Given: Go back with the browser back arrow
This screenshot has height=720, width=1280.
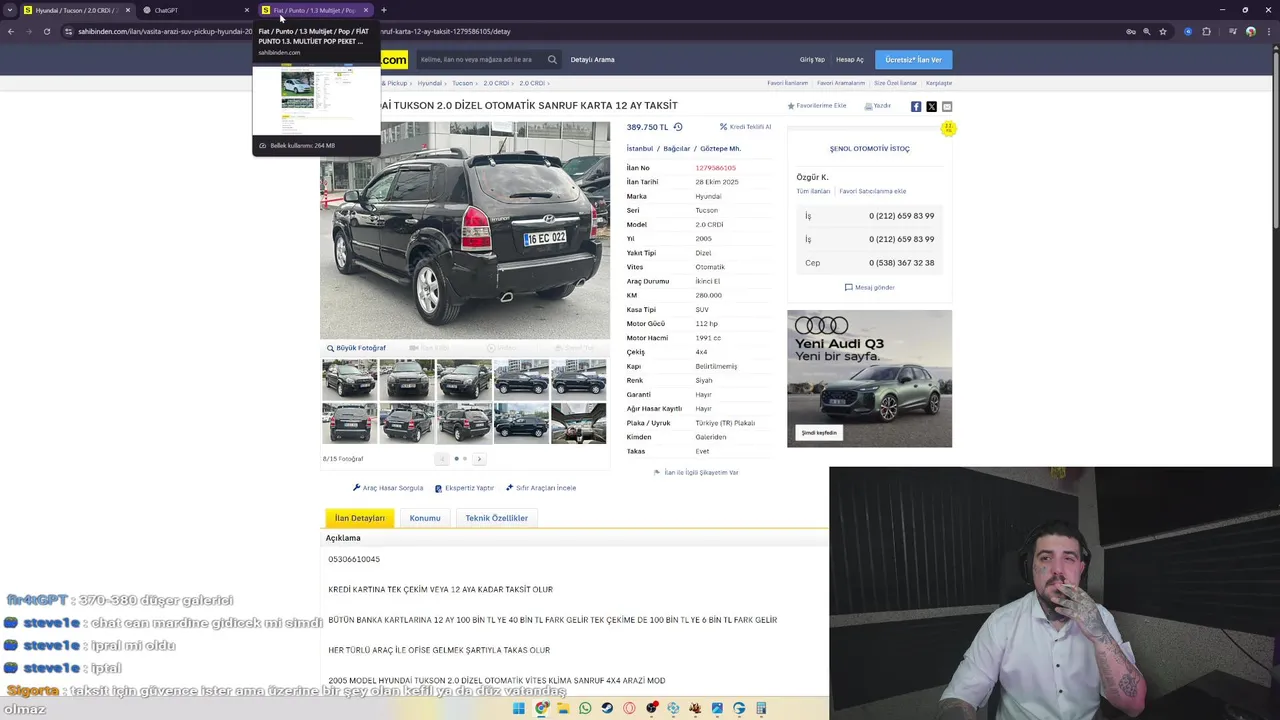Looking at the screenshot, I should (11, 31).
